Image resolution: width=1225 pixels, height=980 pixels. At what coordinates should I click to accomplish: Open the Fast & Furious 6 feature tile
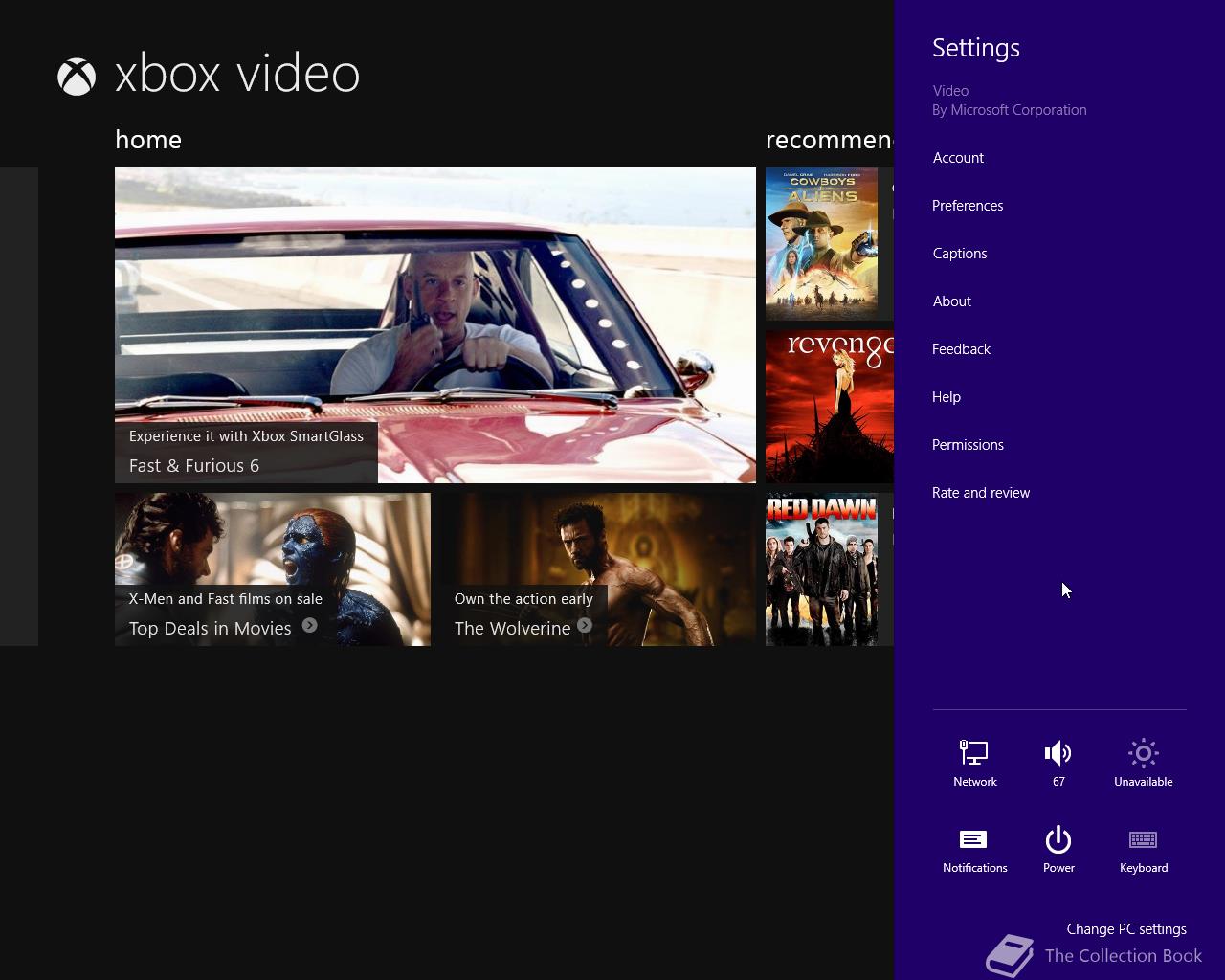click(x=435, y=325)
